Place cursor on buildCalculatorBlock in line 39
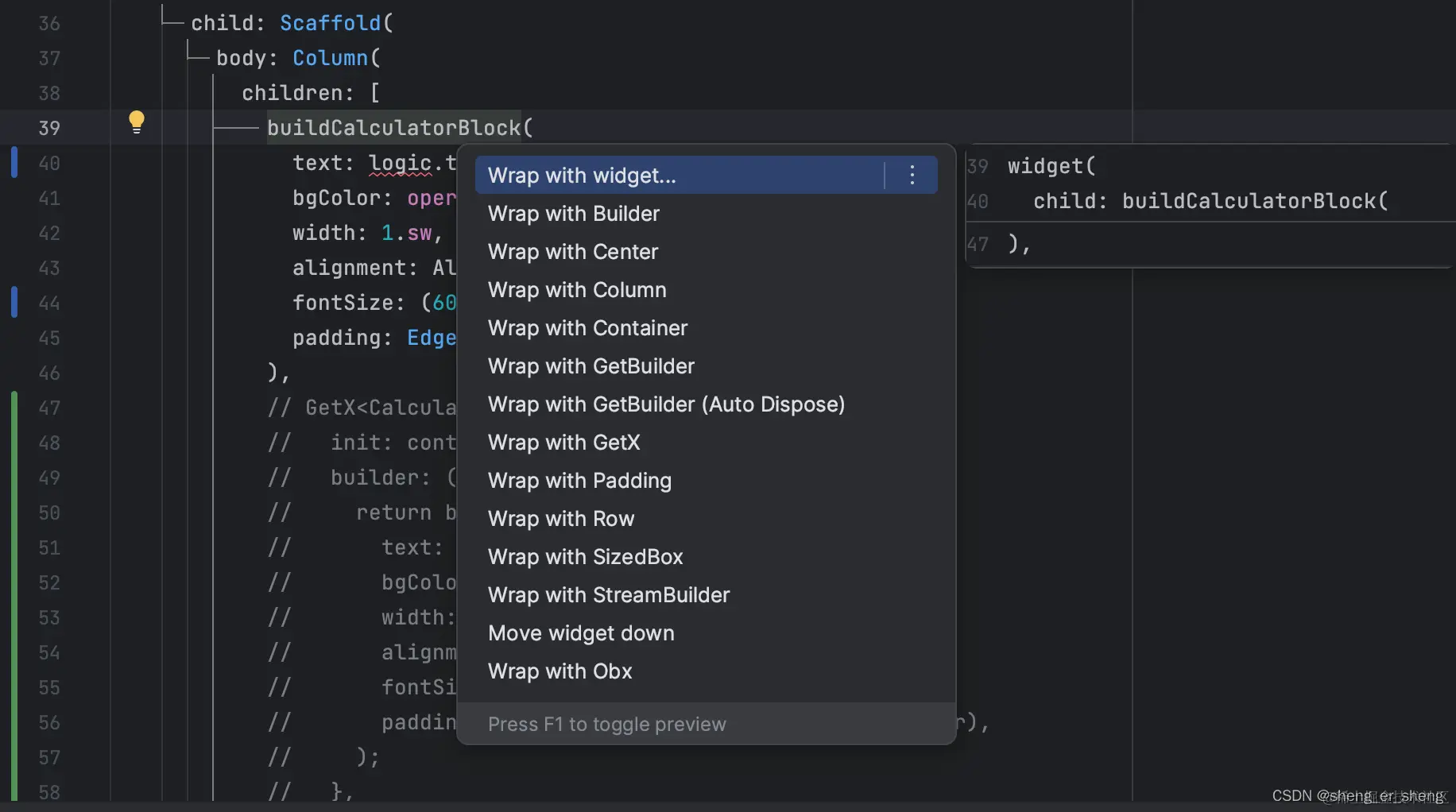 pos(393,128)
